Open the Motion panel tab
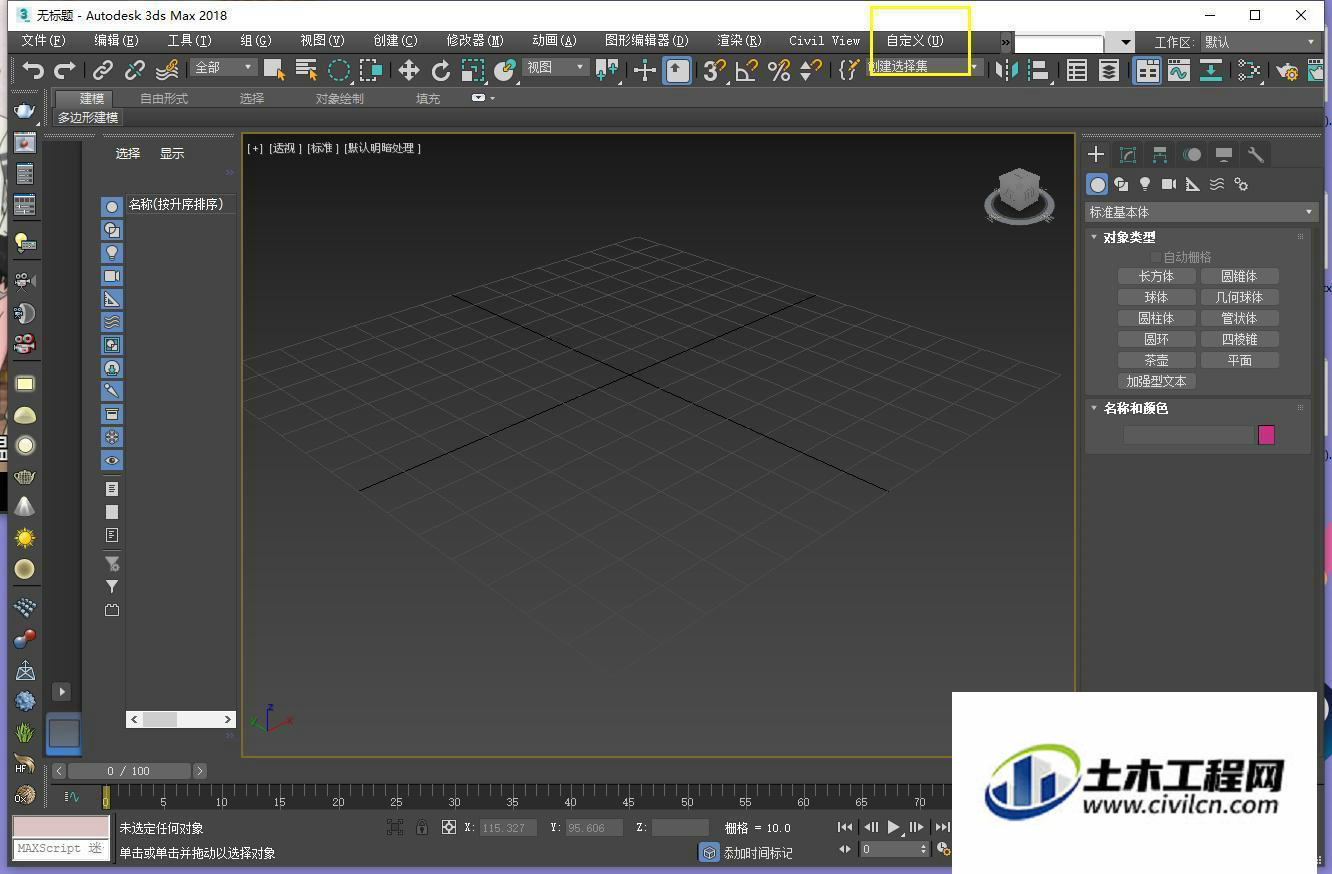 coord(1192,154)
